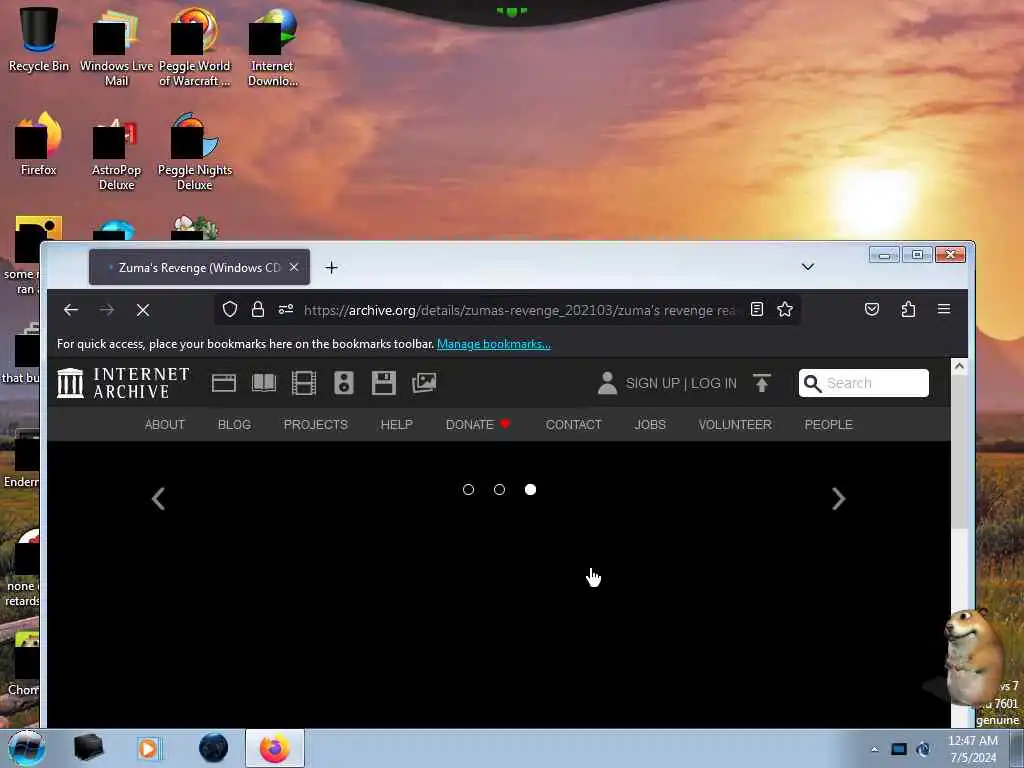Click the Internet Archive Search field
The height and width of the screenshot is (768, 1024).
[x=863, y=383]
